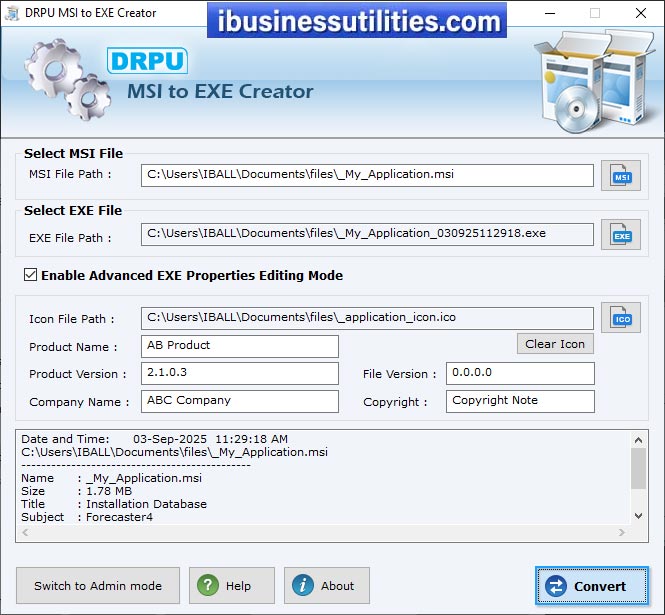Click the 'Date and Time' log line

pos(154,439)
